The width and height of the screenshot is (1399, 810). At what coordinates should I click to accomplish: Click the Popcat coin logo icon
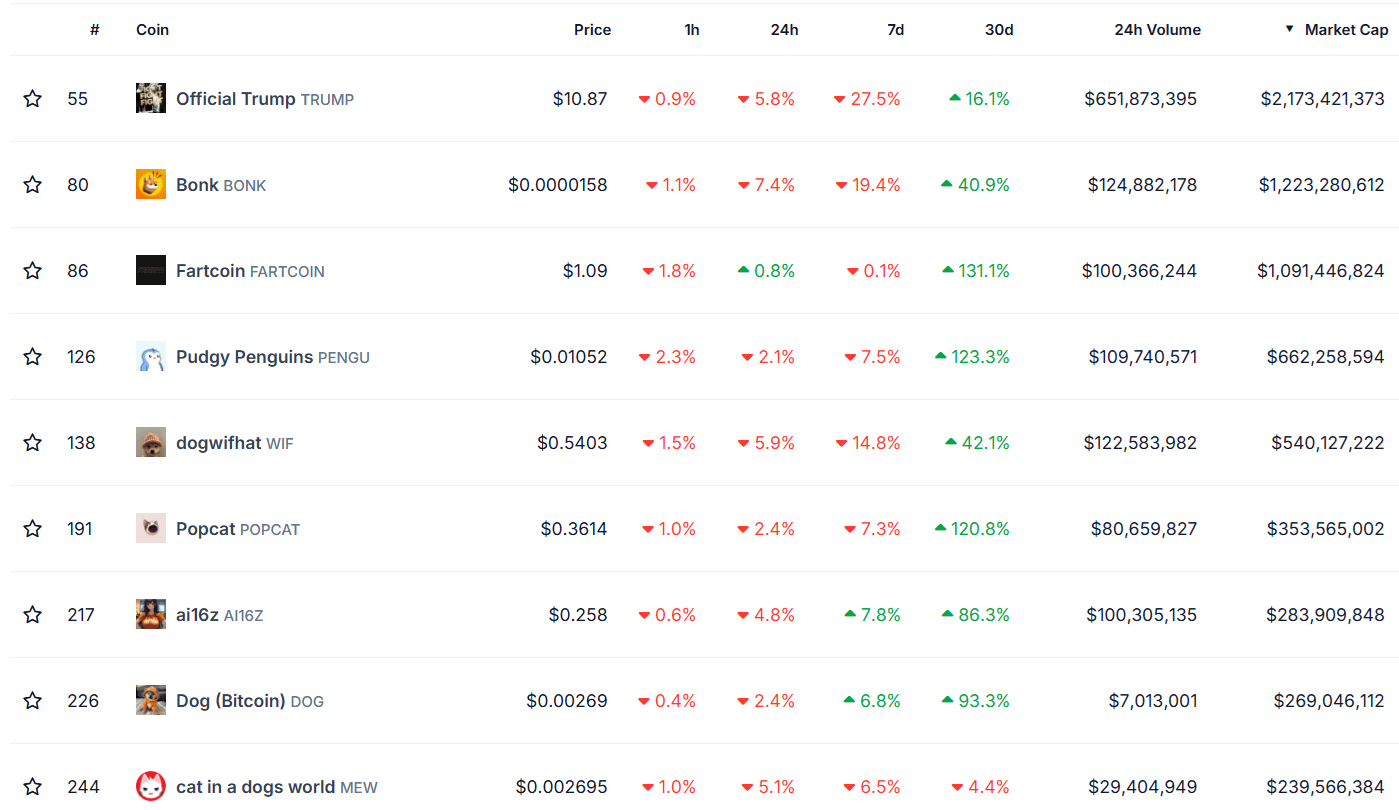click(151, 529)
